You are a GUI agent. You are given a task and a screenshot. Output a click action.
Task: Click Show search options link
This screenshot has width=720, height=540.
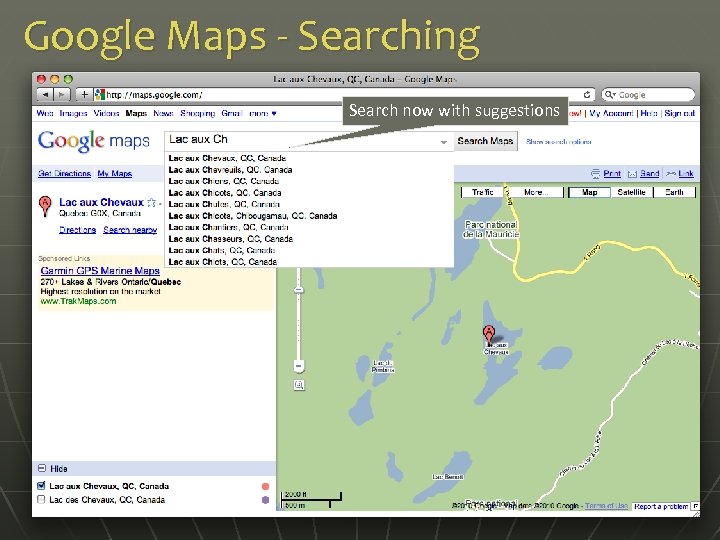coord(558,142)
